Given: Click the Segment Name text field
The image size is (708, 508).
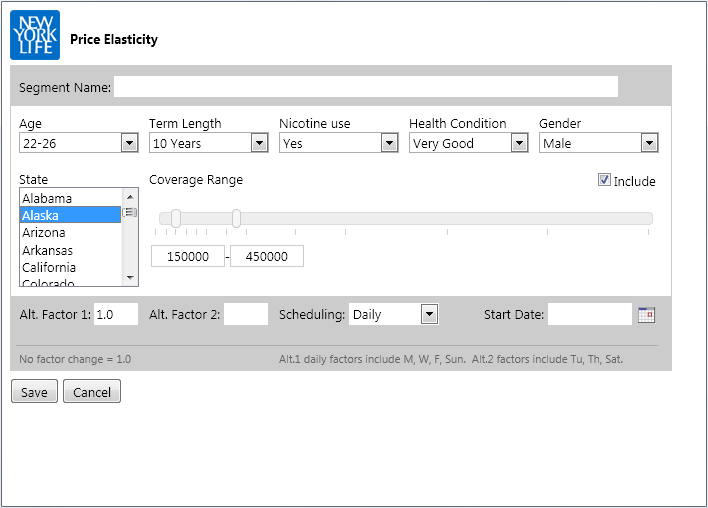Looking at the screenshot, I should coord(366,87).
